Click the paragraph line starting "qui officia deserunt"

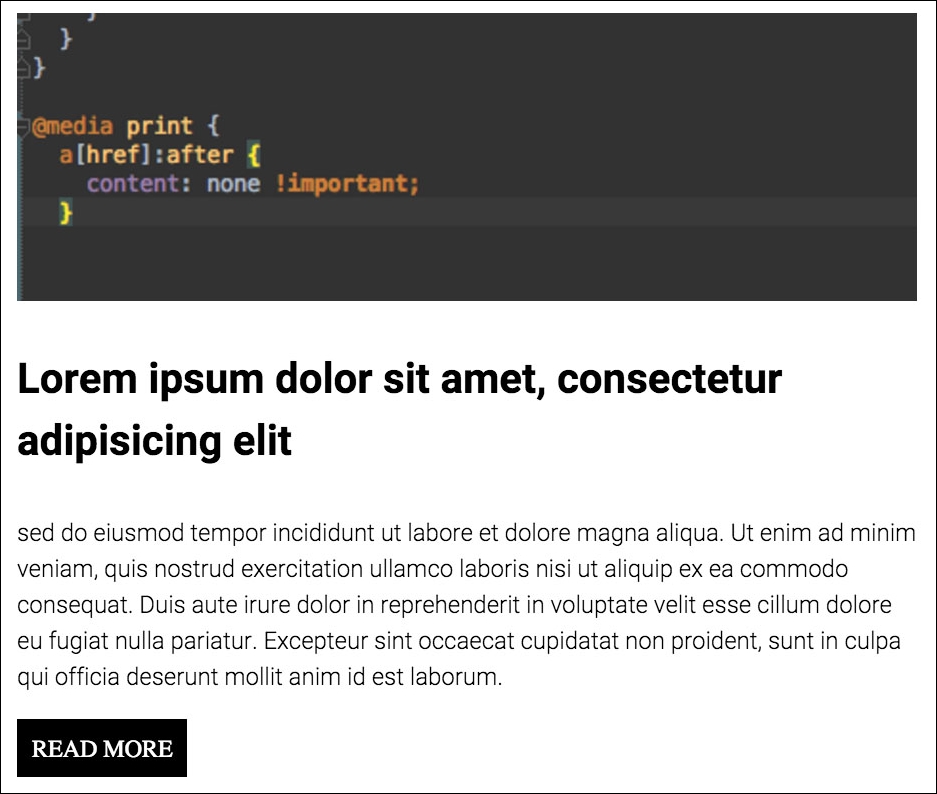point(259,678)
